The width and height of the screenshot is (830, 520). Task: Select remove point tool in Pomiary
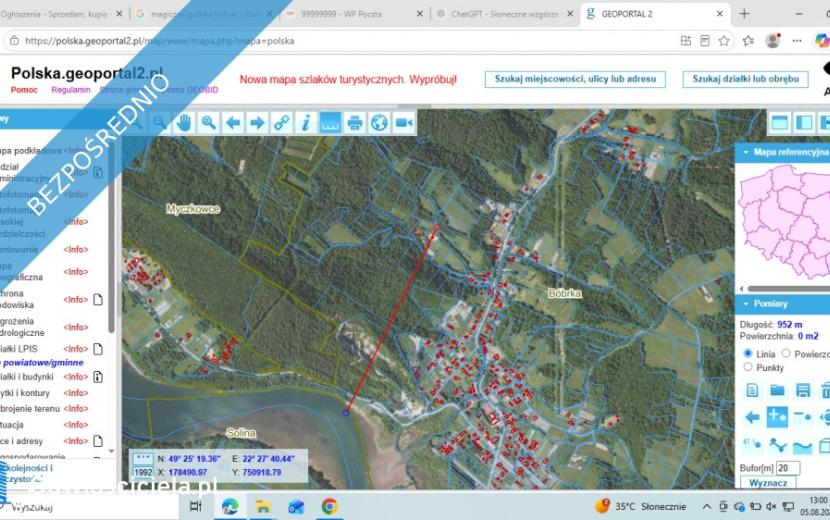(802, 417)
